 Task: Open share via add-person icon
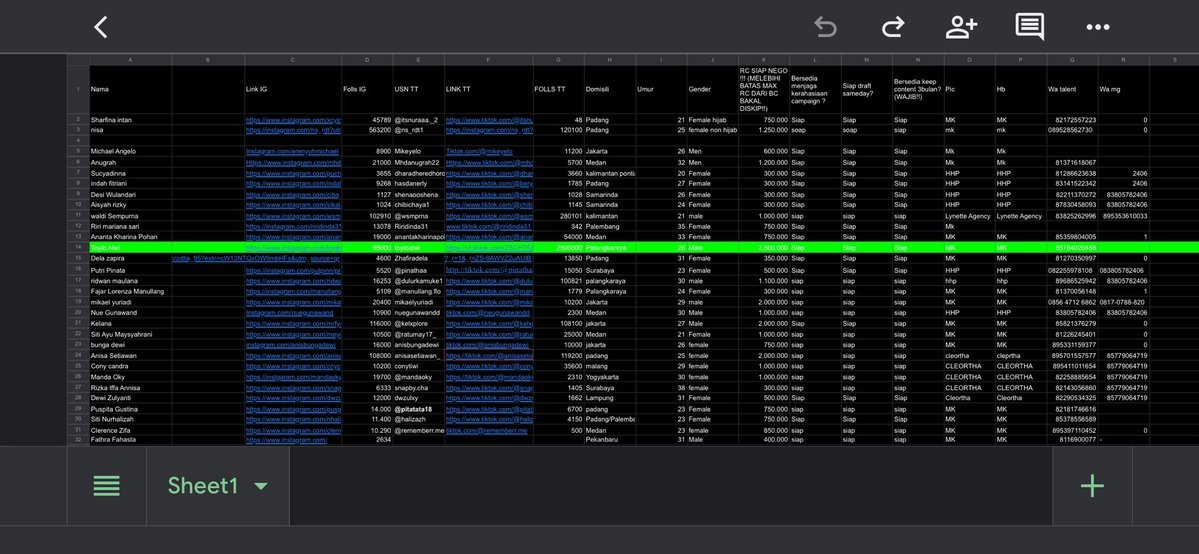(960, 27)
